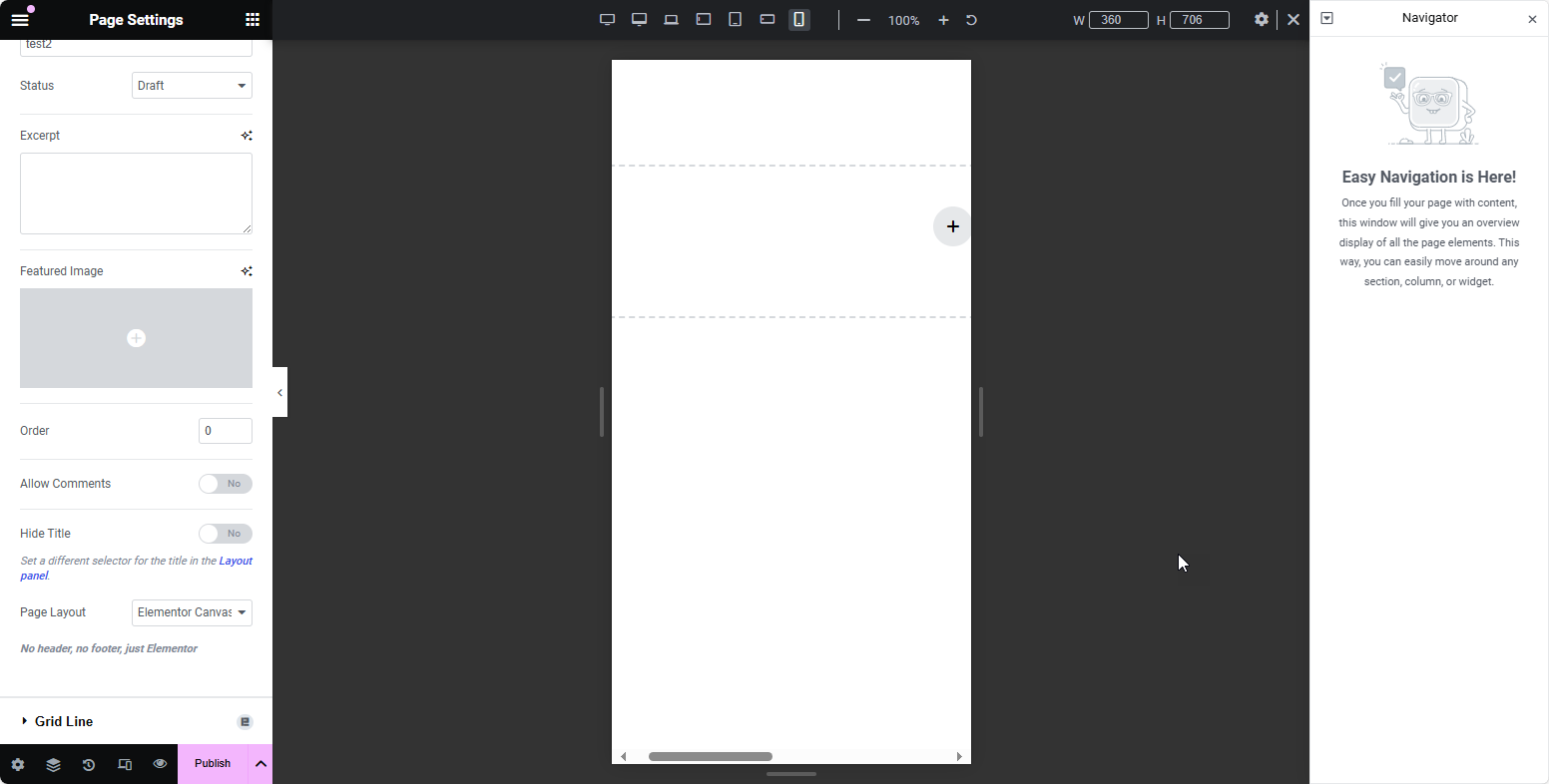Click the Publish button

[213, 764]
